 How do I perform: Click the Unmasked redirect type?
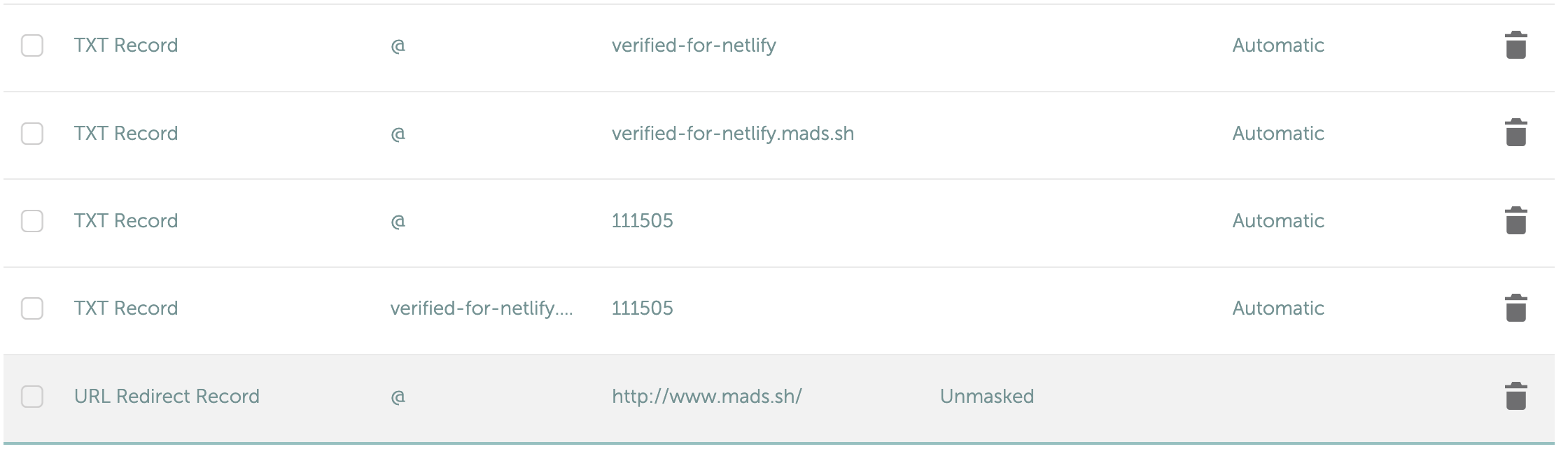click(x=986, y=396)
